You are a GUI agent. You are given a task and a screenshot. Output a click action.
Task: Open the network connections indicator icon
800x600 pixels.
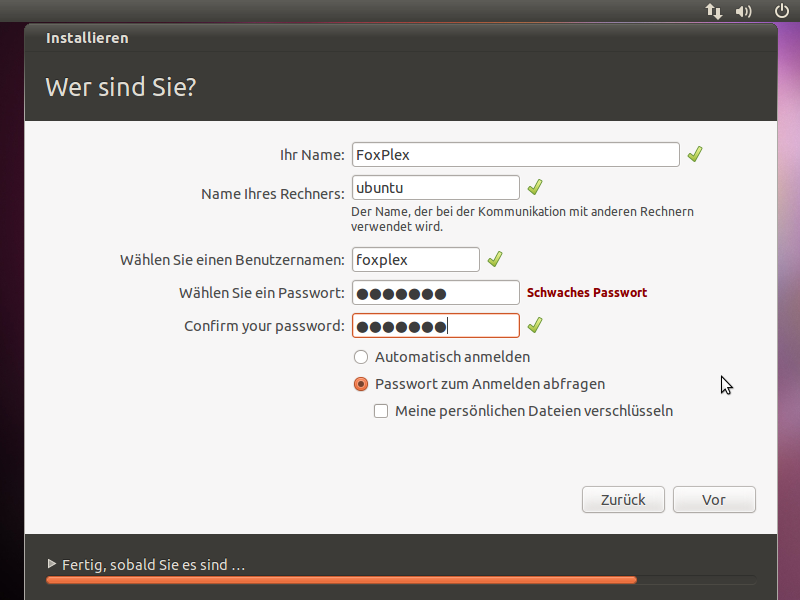pos(714,11)
